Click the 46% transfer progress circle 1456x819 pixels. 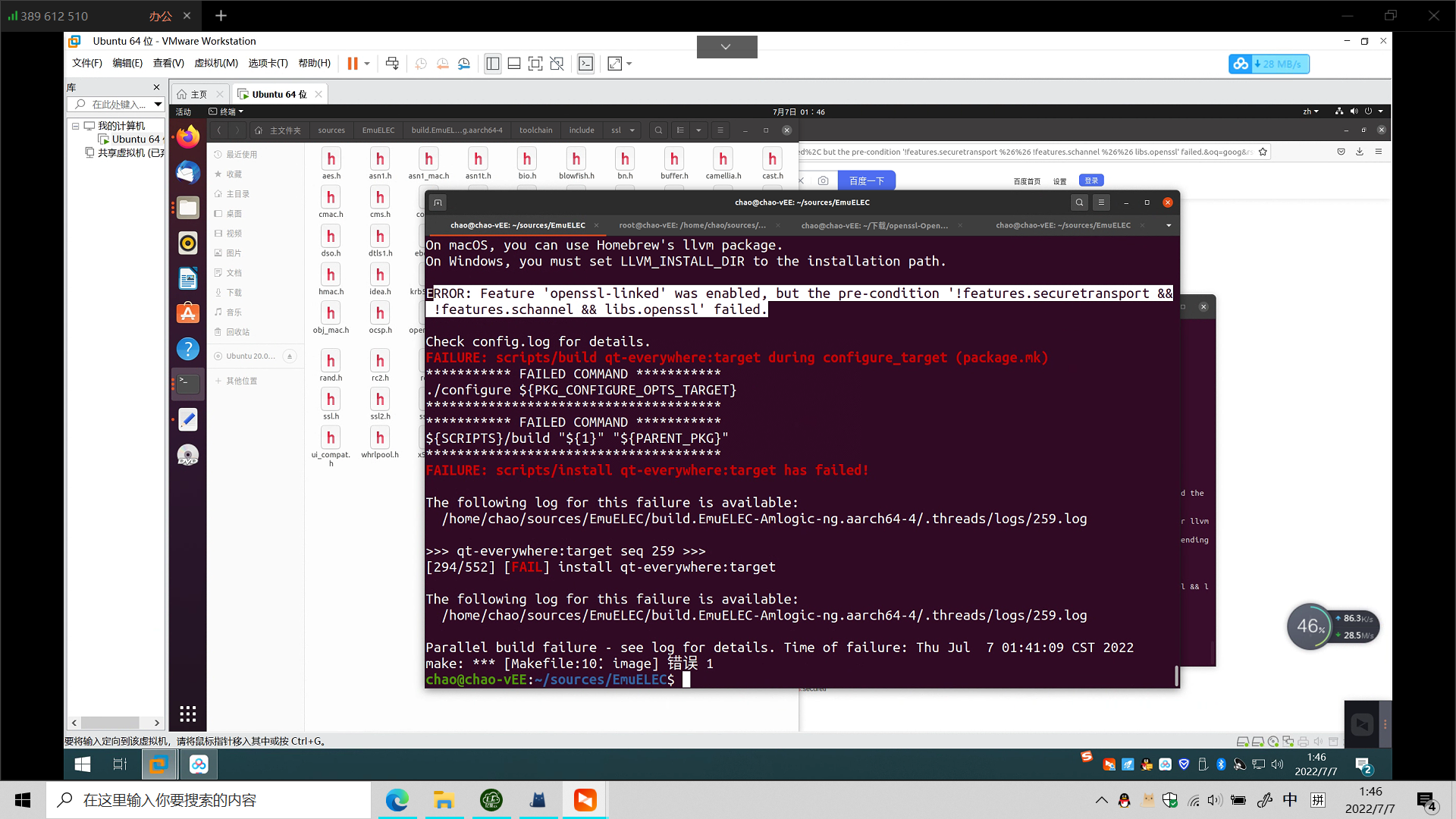pyautogui.click(x=1310, y=626)
